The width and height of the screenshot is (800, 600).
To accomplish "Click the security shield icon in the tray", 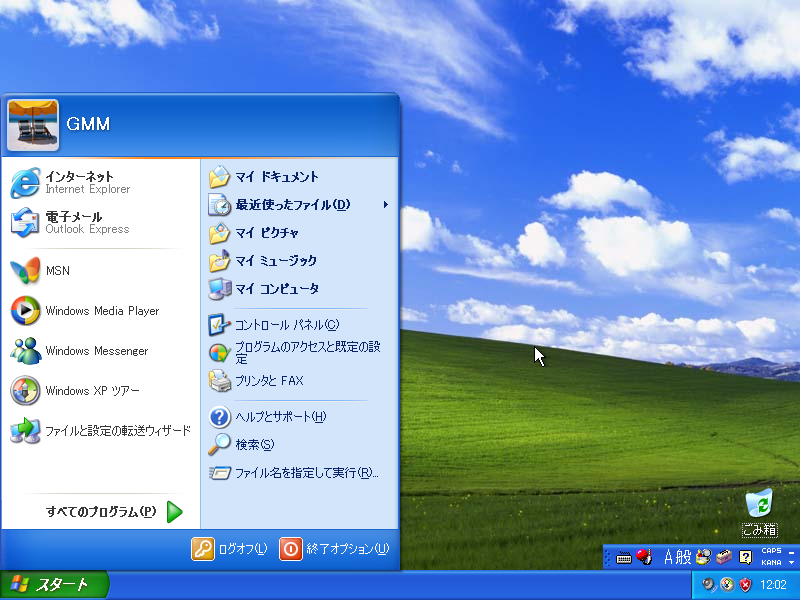I will [x=744, y=585].
